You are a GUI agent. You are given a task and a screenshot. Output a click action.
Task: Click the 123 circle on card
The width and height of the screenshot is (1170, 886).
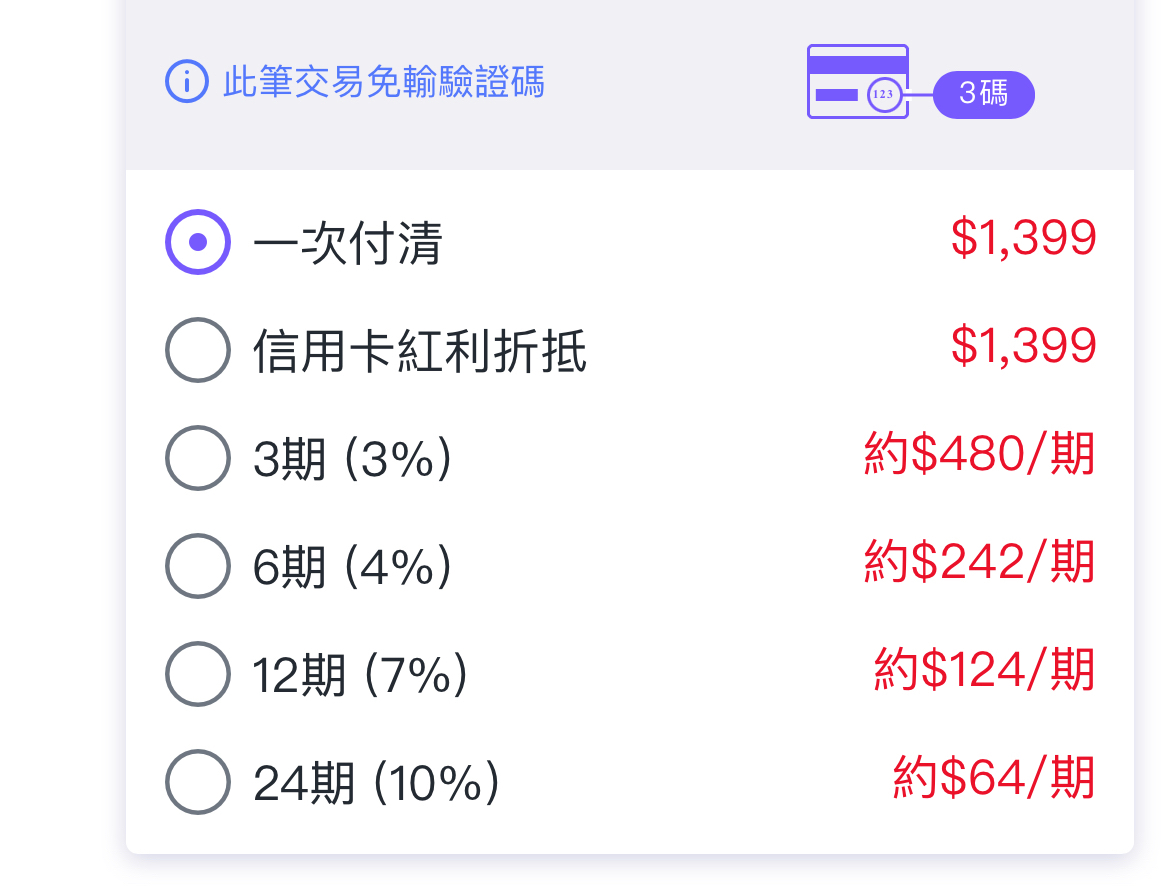pos(884,94)
